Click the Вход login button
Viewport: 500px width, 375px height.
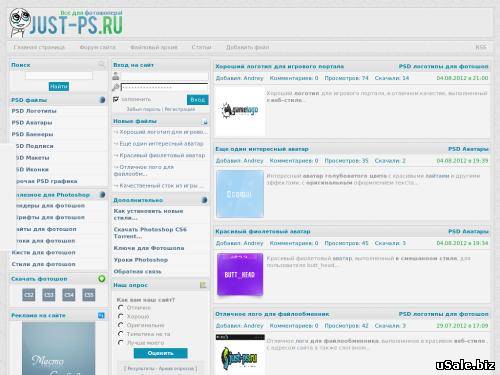[197, 100]
